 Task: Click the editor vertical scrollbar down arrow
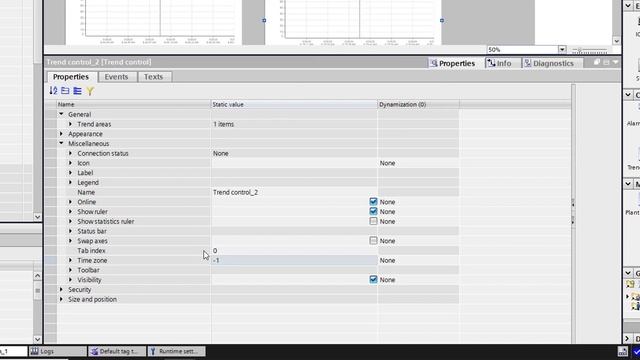(x=616, y=41)
